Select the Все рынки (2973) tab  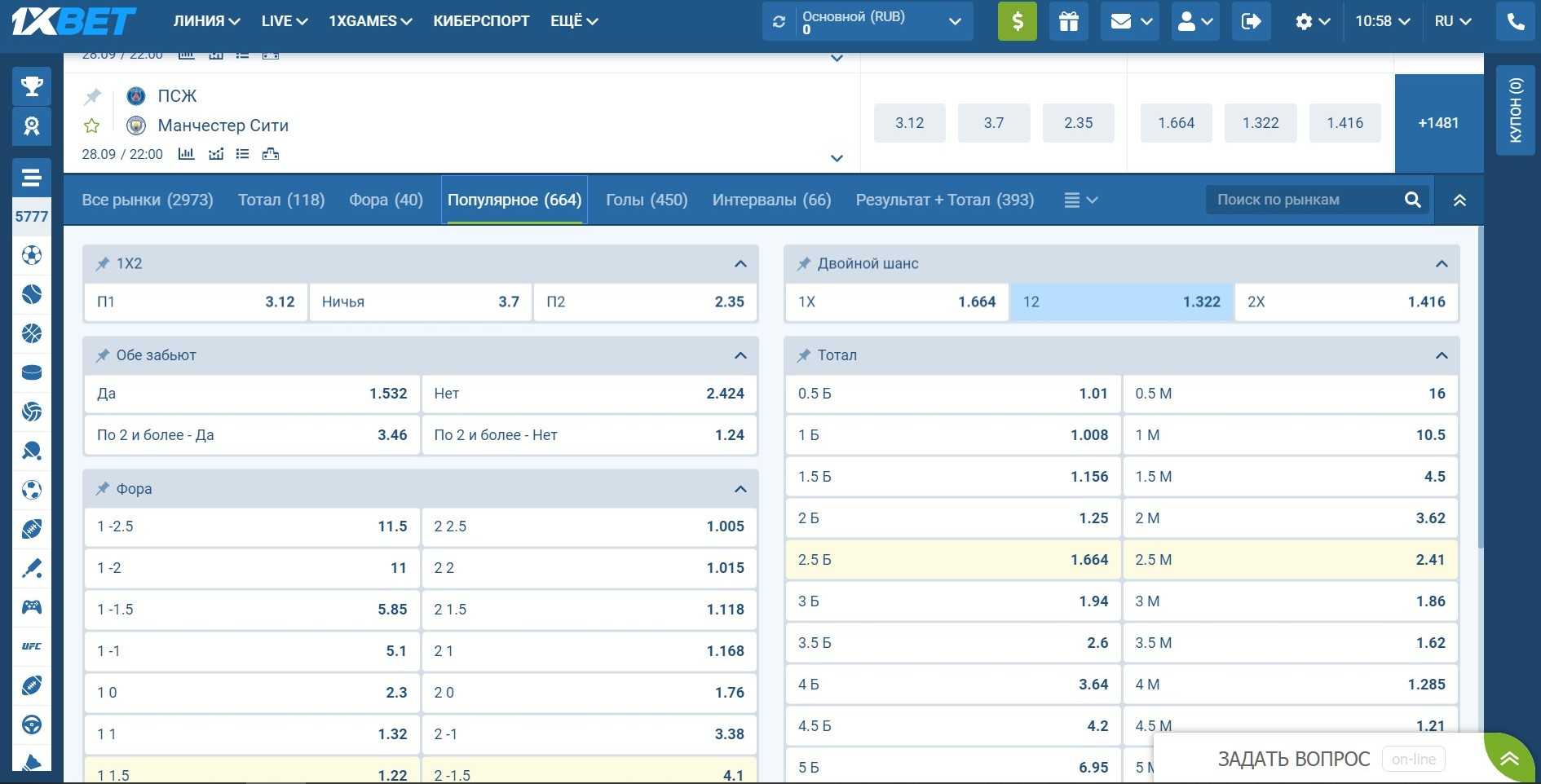click(x=148, y=200)
